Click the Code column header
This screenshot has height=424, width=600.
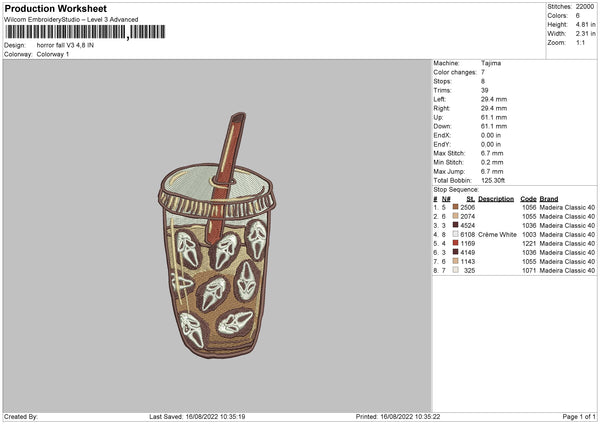pos(528,198)
